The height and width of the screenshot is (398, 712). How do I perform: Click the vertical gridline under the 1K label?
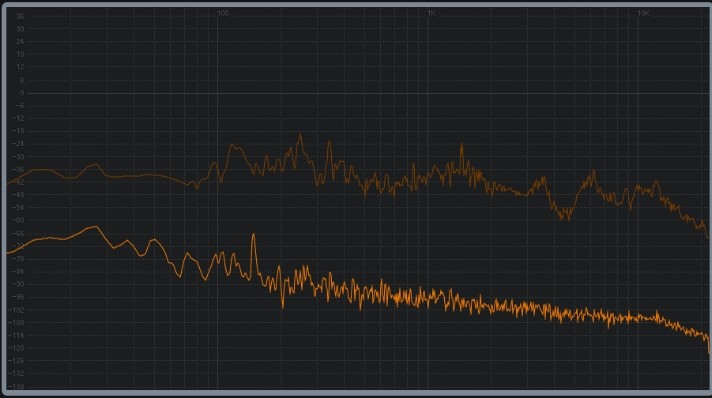427,200
